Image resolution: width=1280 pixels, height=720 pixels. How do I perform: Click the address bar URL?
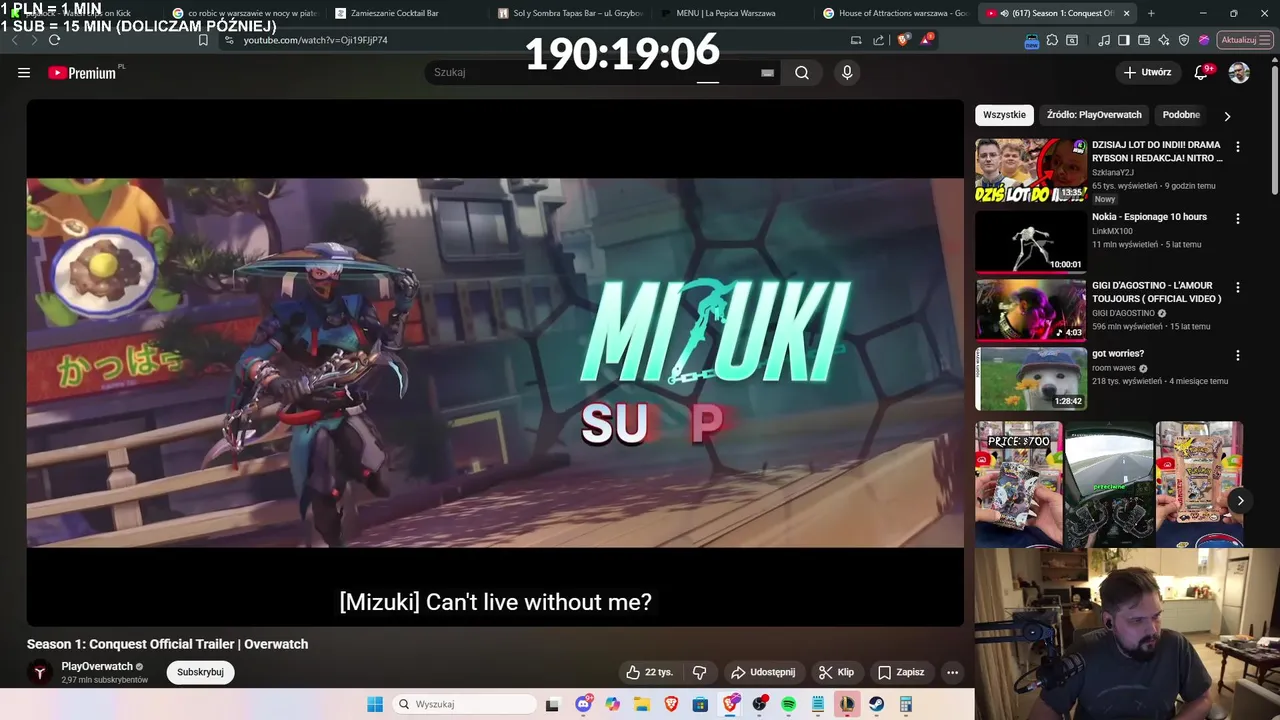(315, 40)
